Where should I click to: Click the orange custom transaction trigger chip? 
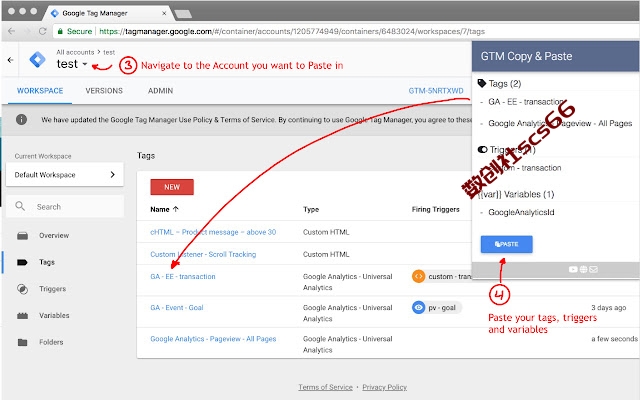[442, 276]
